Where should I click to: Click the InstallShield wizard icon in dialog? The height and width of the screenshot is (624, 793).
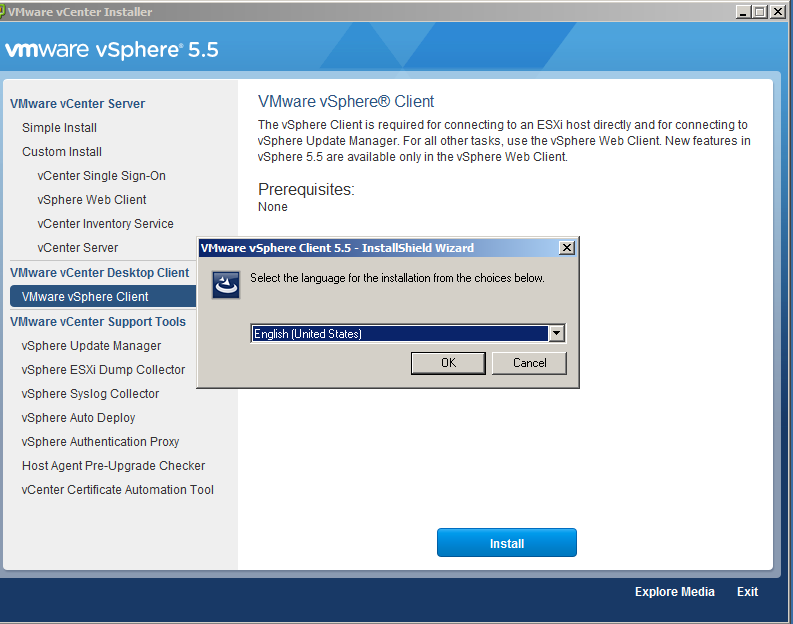(226, 285)
